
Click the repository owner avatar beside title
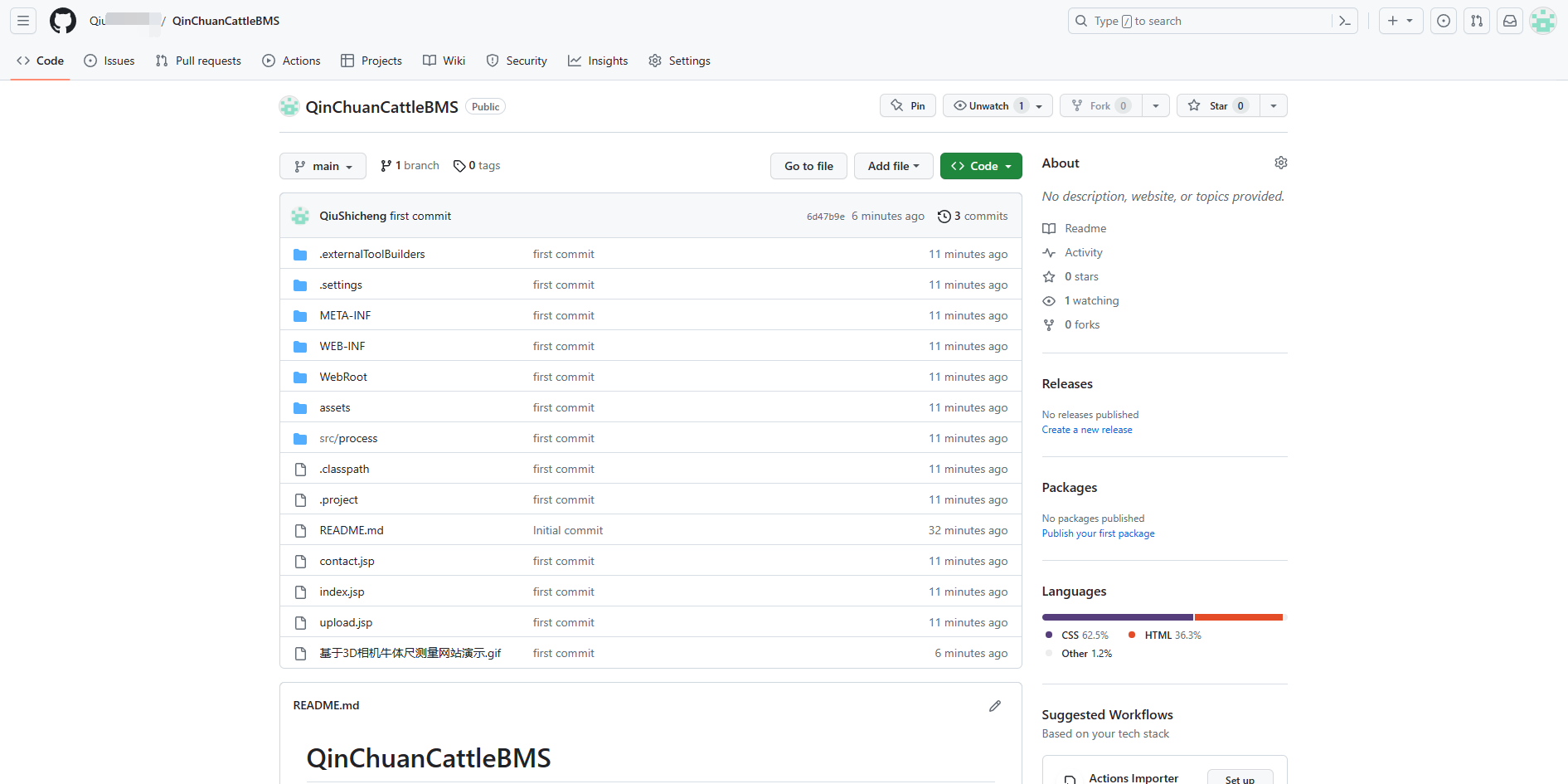tap(289, 106)
